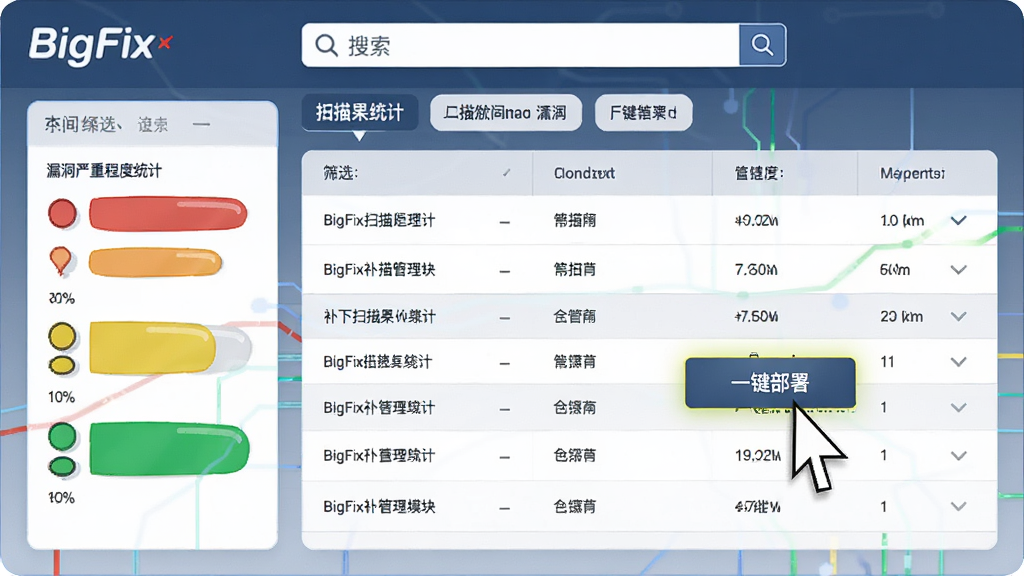Viewport: 1024px width, 576px height.
Task: Click the 筛选 column header checkmark
Action: coord(507,173)
